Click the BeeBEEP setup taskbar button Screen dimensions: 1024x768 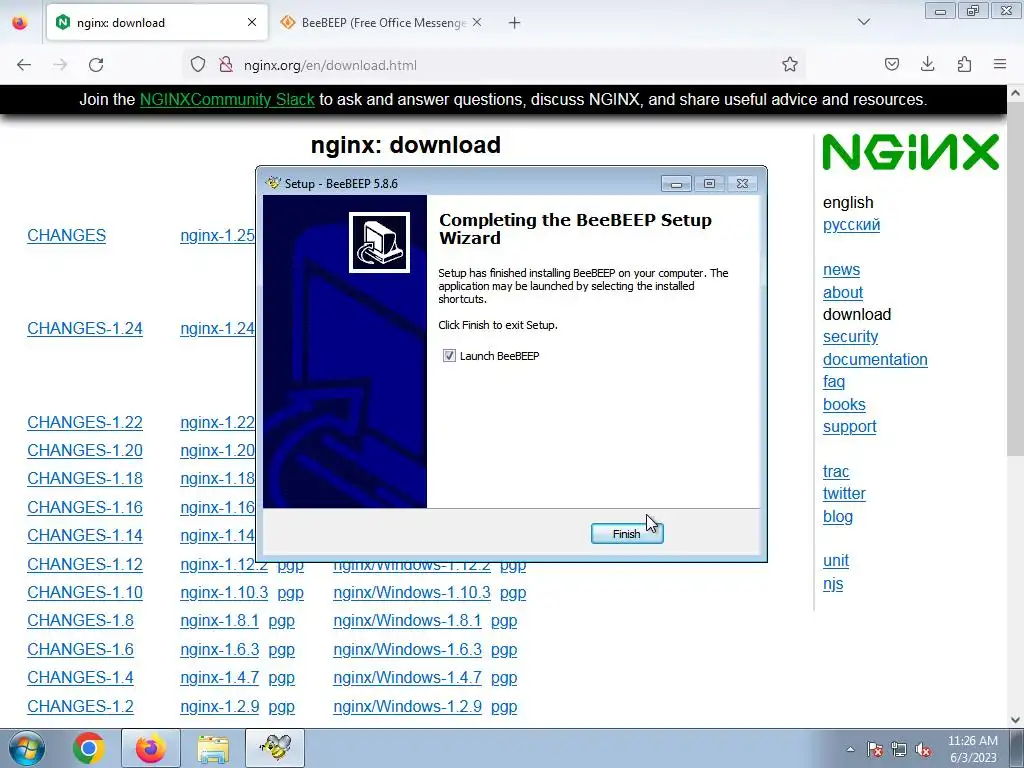pyautogui.click(x=275, y=748)
